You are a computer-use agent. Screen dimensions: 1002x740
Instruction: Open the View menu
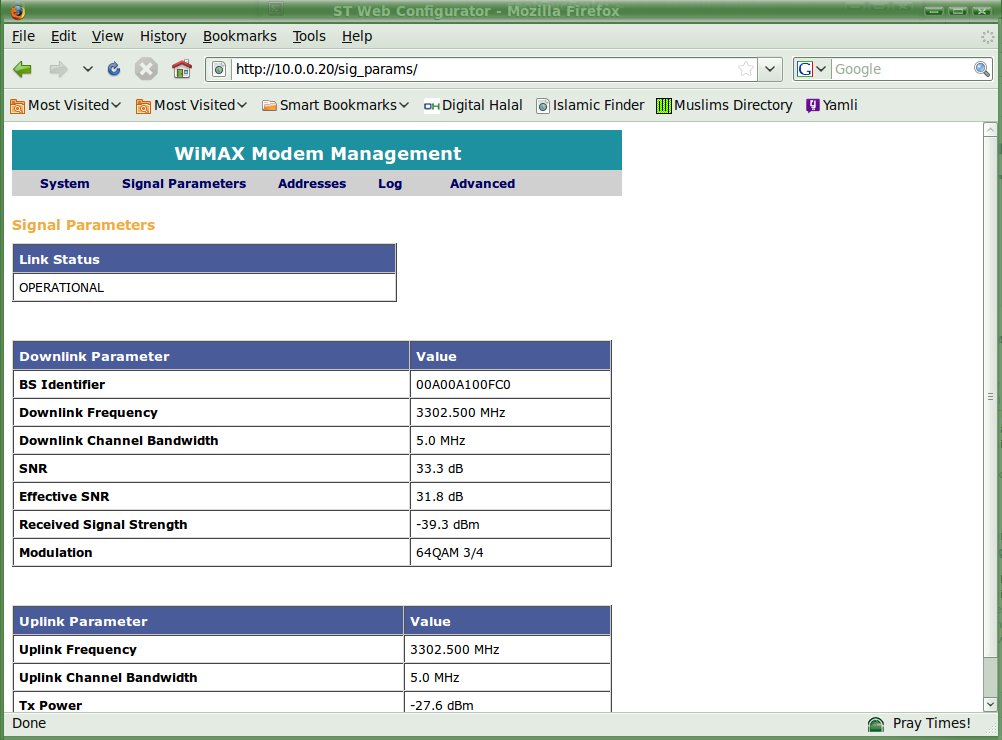coord(107,36)
